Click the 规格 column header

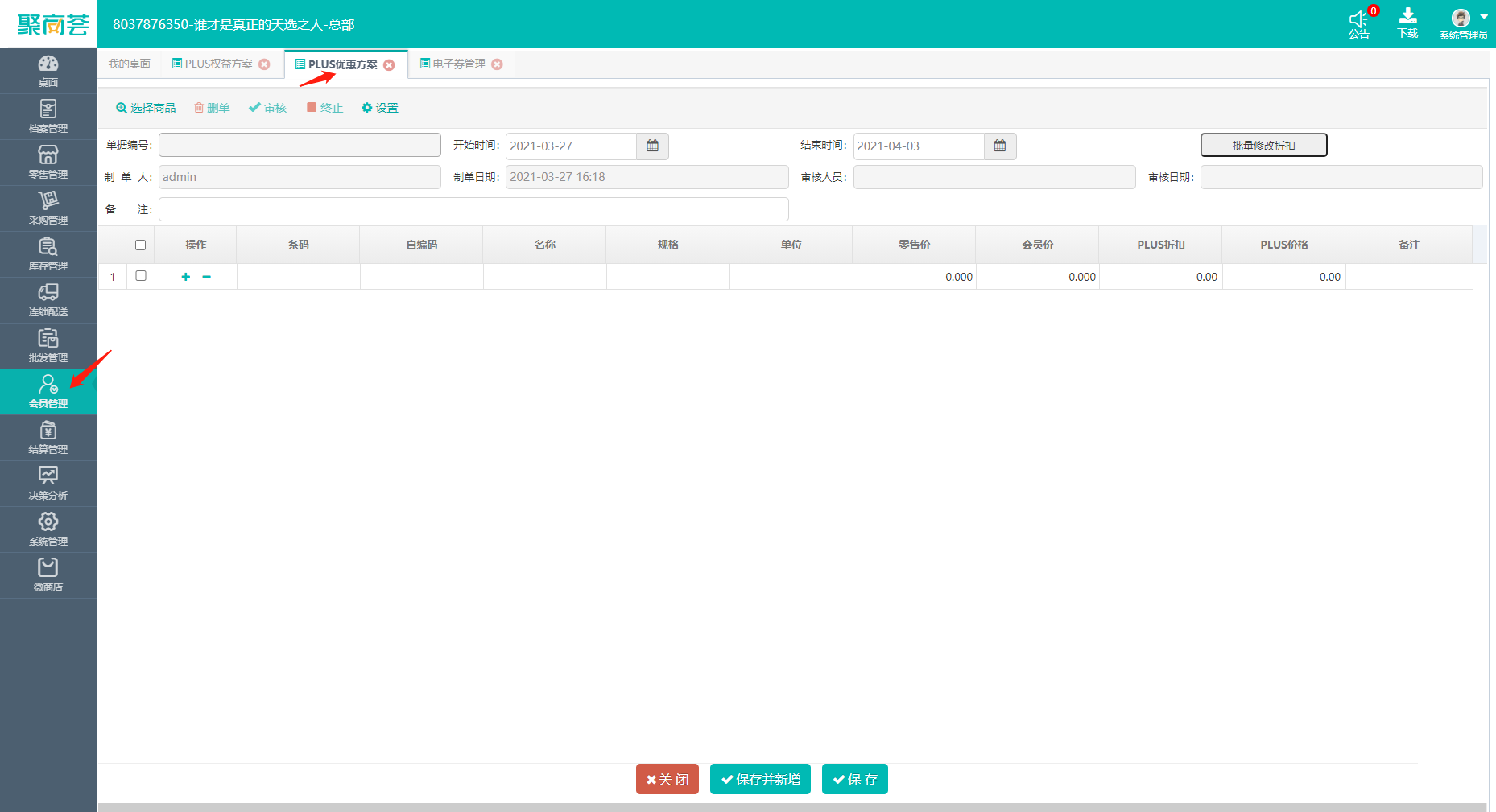point(667,245)
